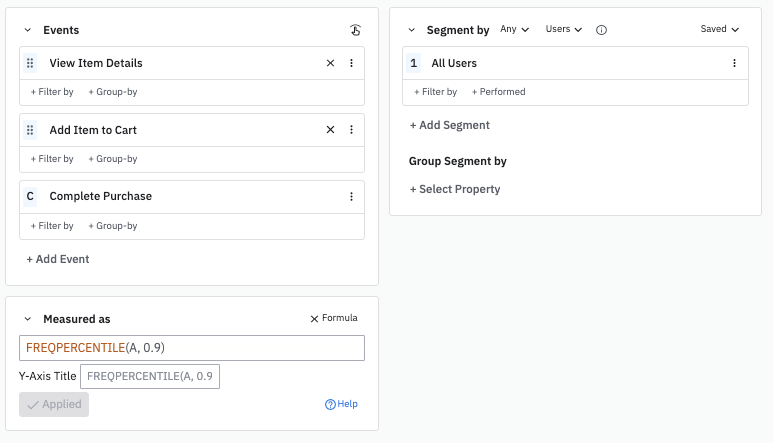Open more options for Complete Purchase event
The height and width of the screenshot is (443, 773).
pos(351,197)
